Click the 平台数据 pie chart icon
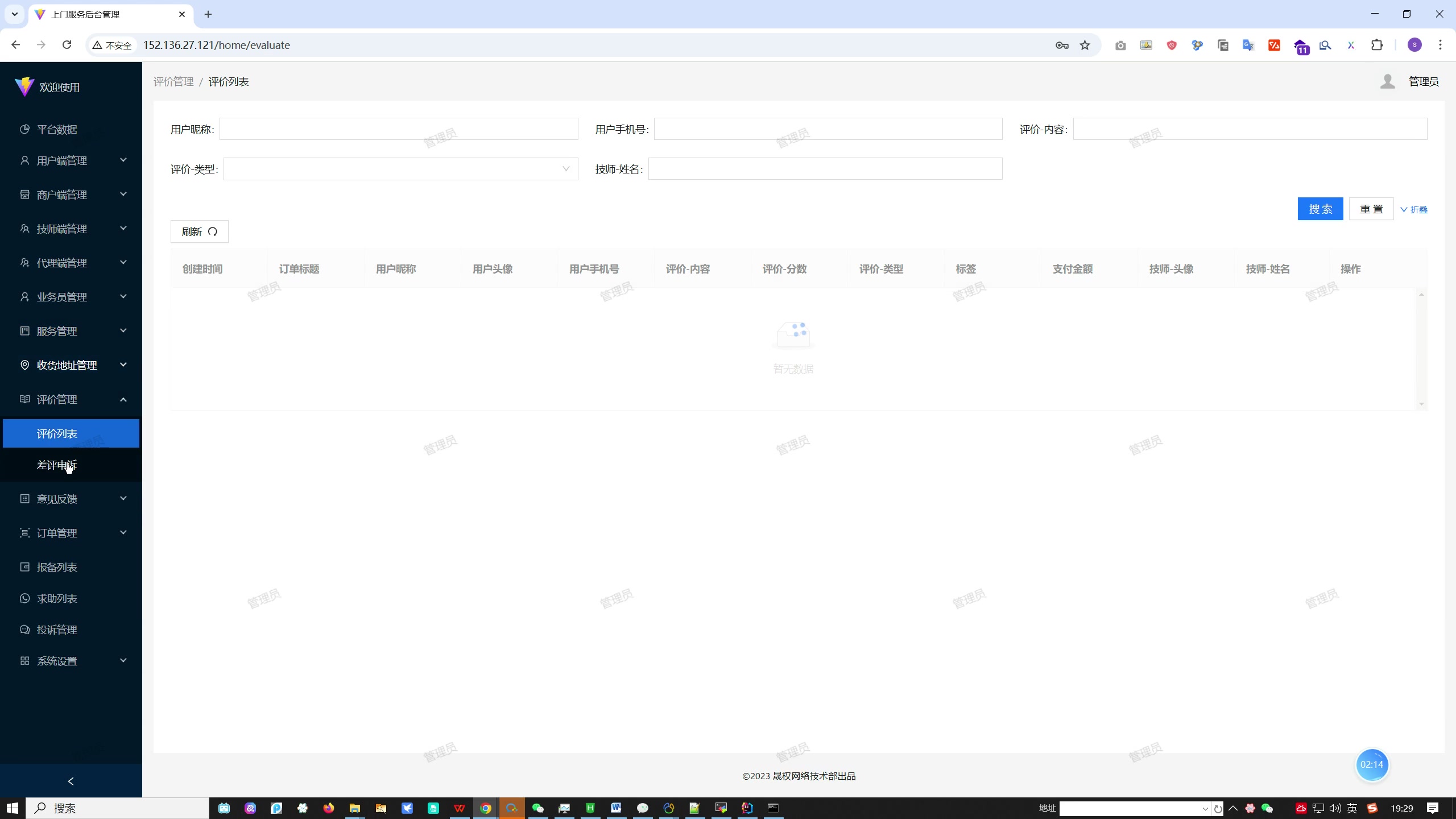Image resolution: width=1456 pixels, height=819 pixels. pyautogui.click(x=24, y=129)
